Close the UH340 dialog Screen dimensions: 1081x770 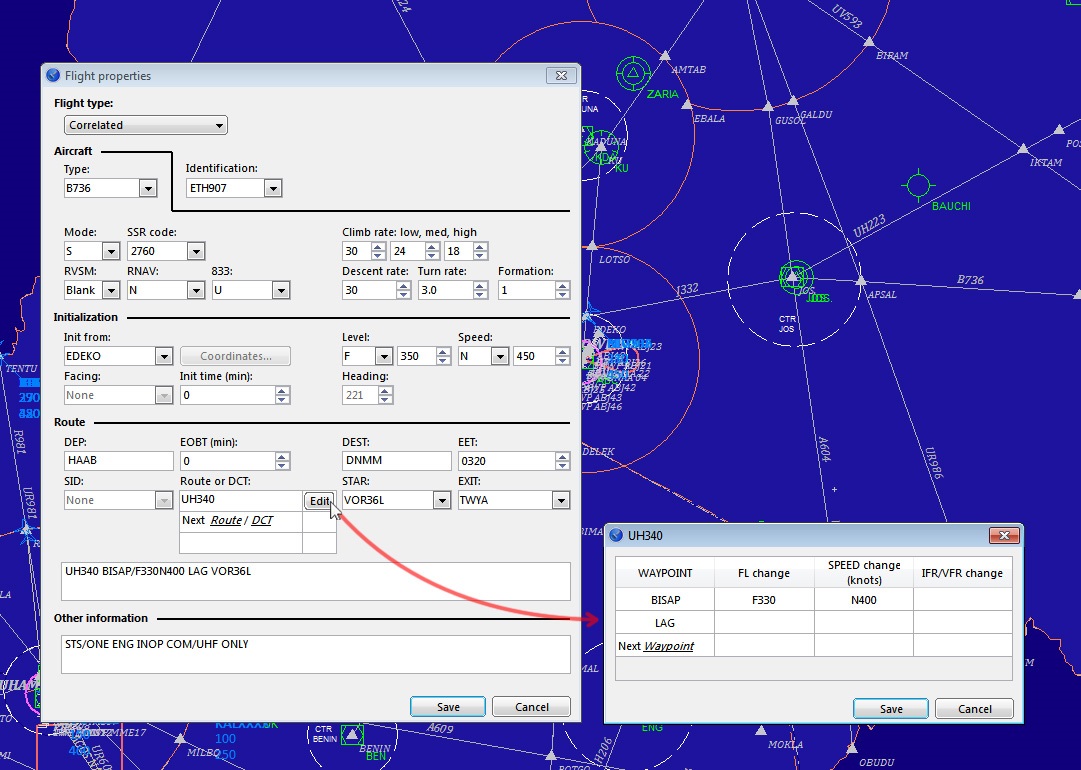pyautogui.click(x=1004, y=536)
